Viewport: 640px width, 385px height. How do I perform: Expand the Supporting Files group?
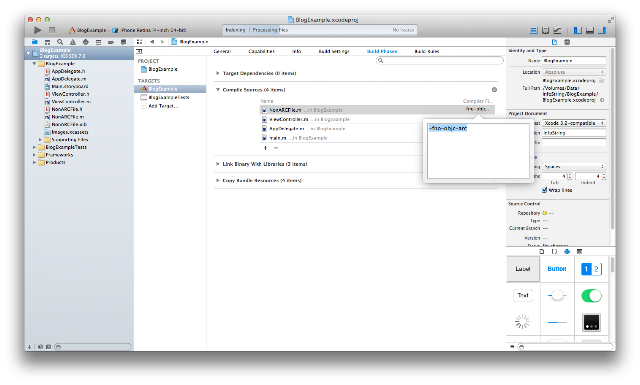coord(40,140)
